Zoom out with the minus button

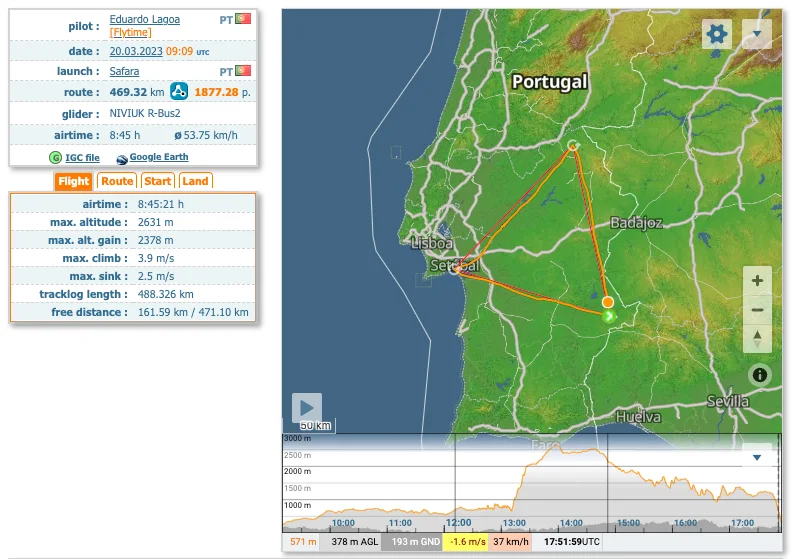coord(757,310)
